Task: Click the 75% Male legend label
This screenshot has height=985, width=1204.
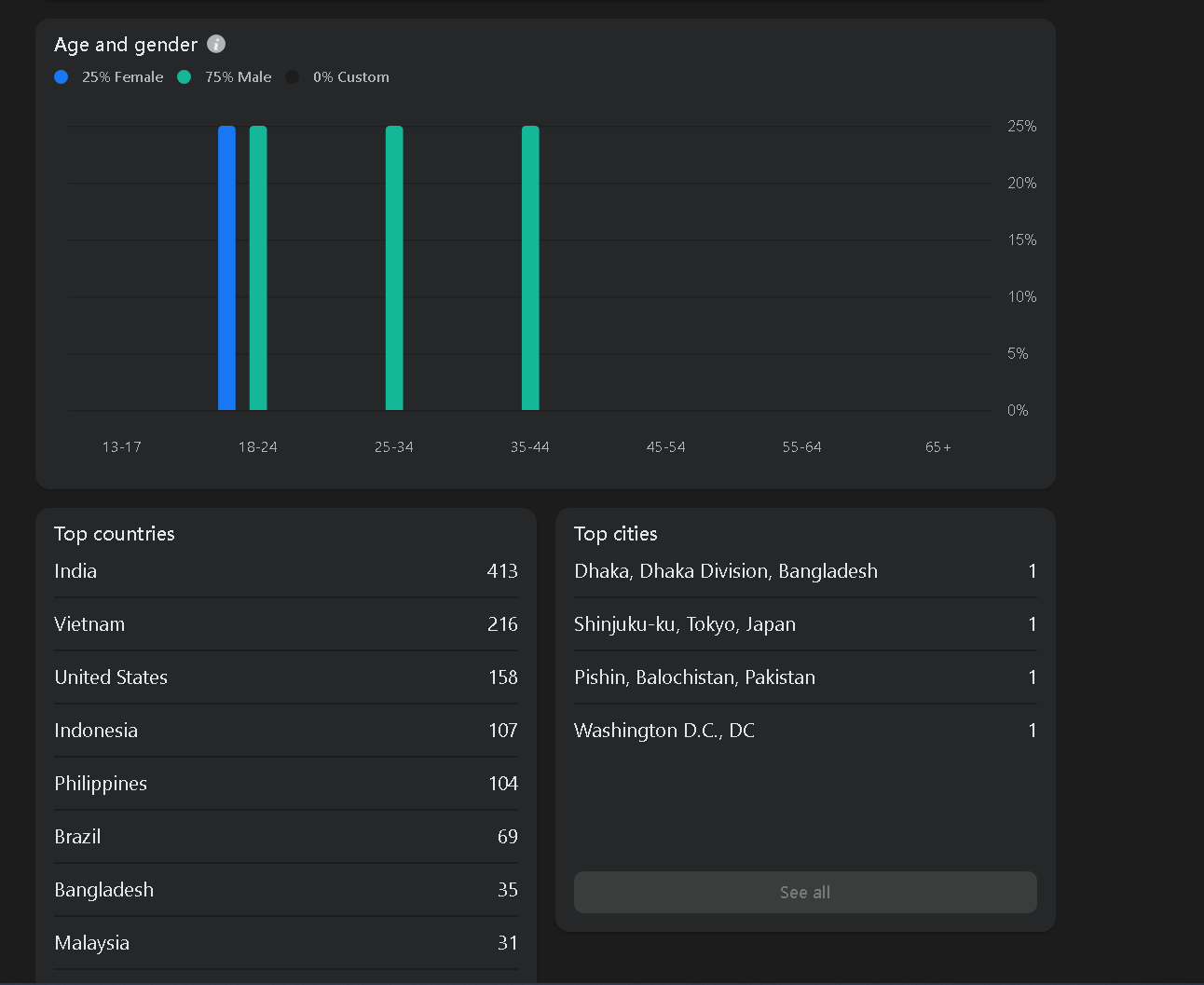Action: 239,77
